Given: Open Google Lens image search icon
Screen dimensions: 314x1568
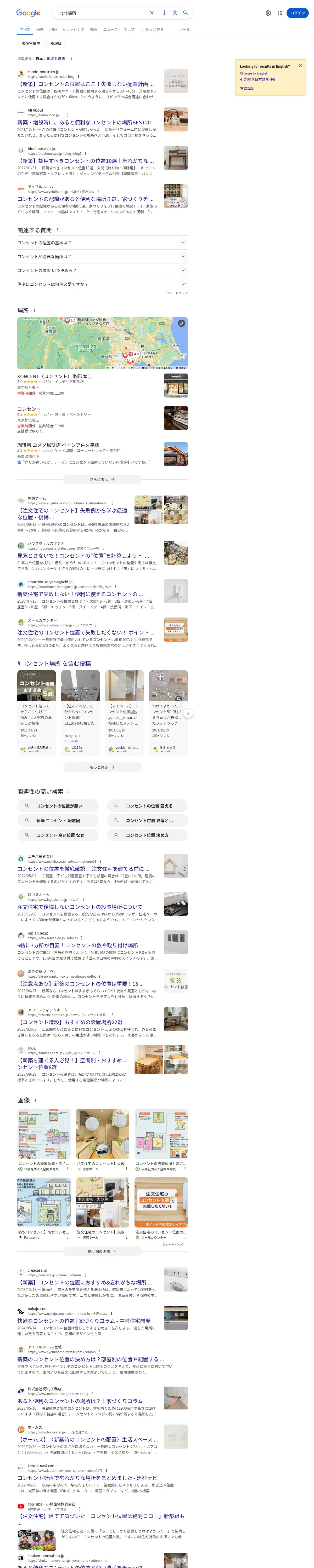Looking at the screenshot, I should (175, 13).
